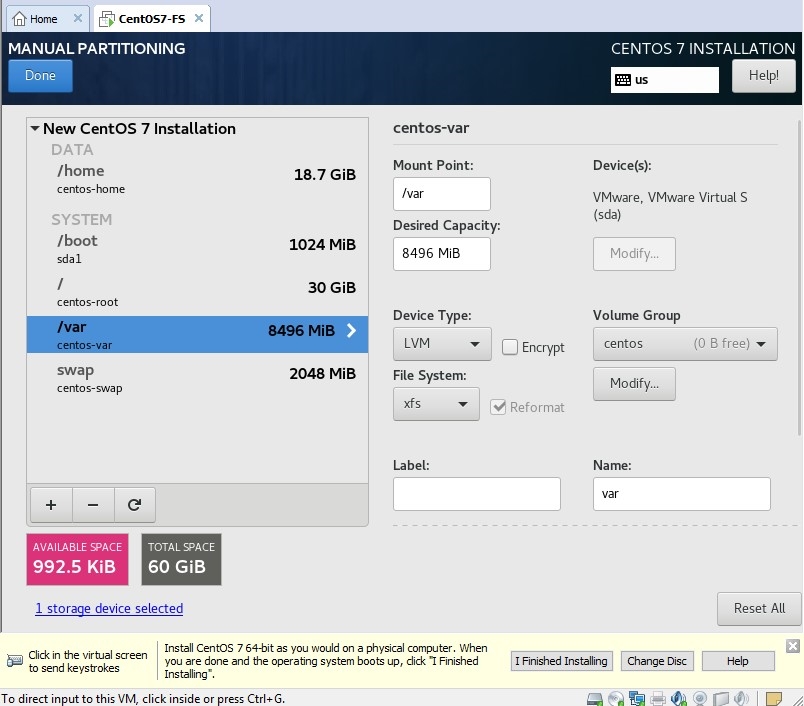Screen dimensions: 804x706
Task: Enable the Encrypt checkbox
Action: pyautogui.click(x=510, y=347)
